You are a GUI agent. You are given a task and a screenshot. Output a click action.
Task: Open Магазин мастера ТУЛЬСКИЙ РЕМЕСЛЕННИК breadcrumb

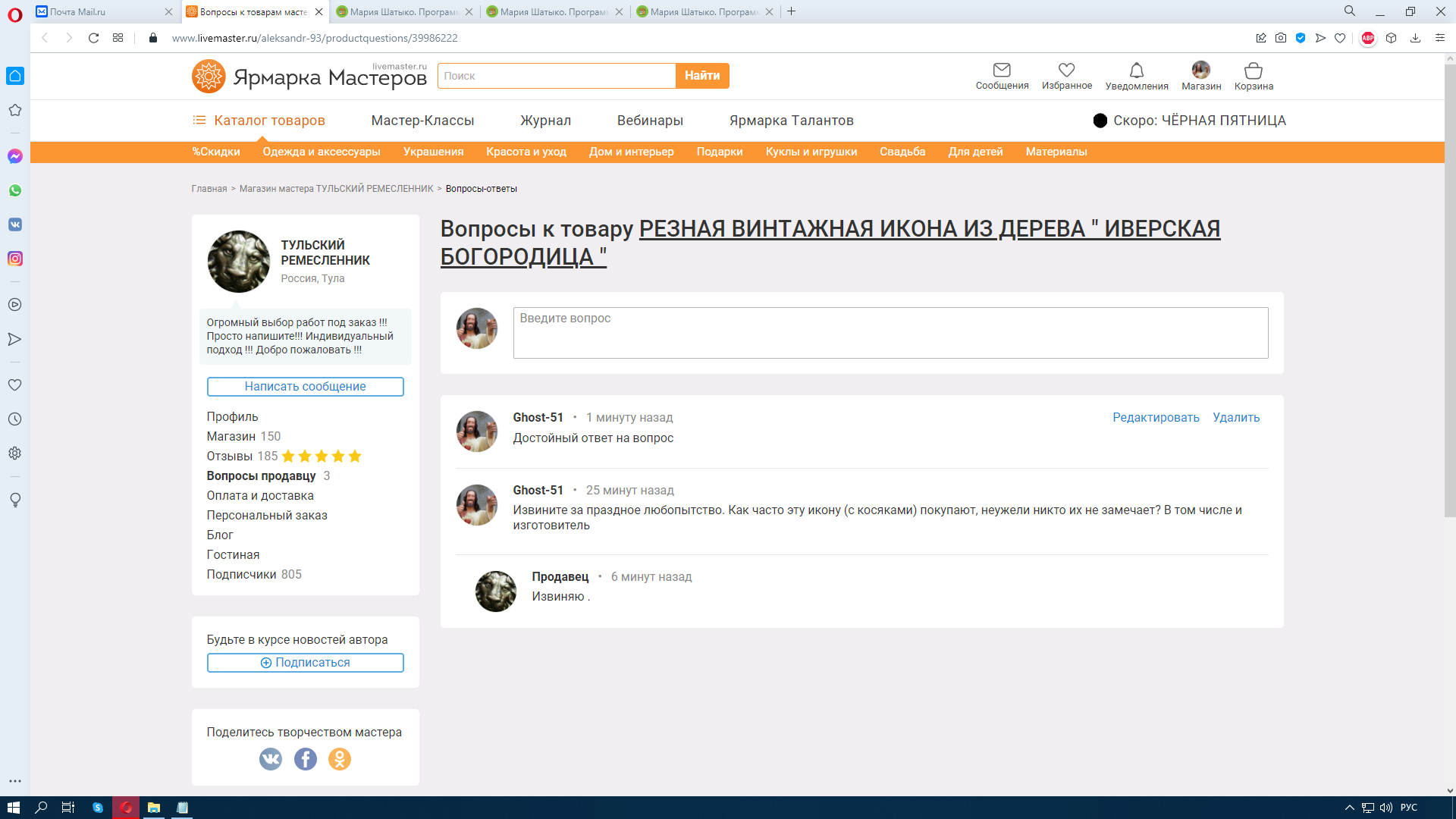click(x=336, y=189)
